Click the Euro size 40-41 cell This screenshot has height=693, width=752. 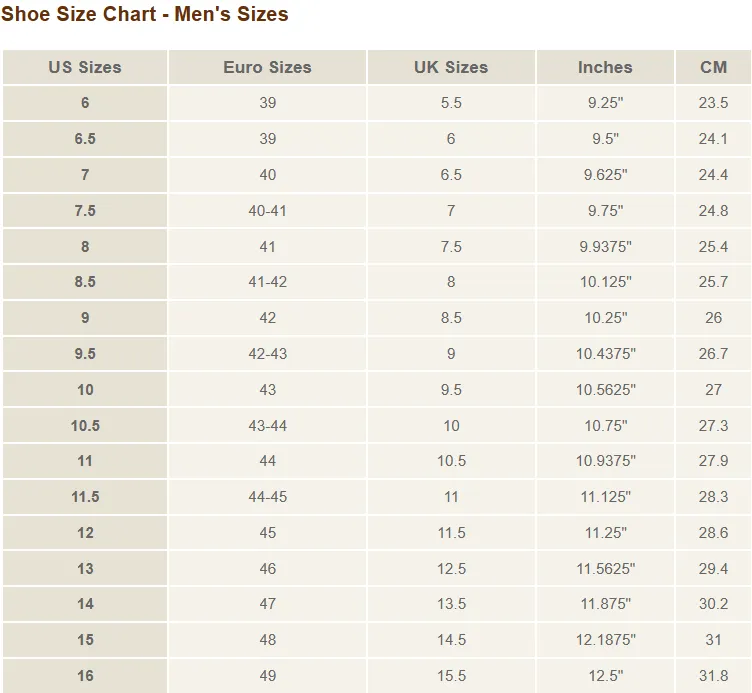(x=268, y=211)
